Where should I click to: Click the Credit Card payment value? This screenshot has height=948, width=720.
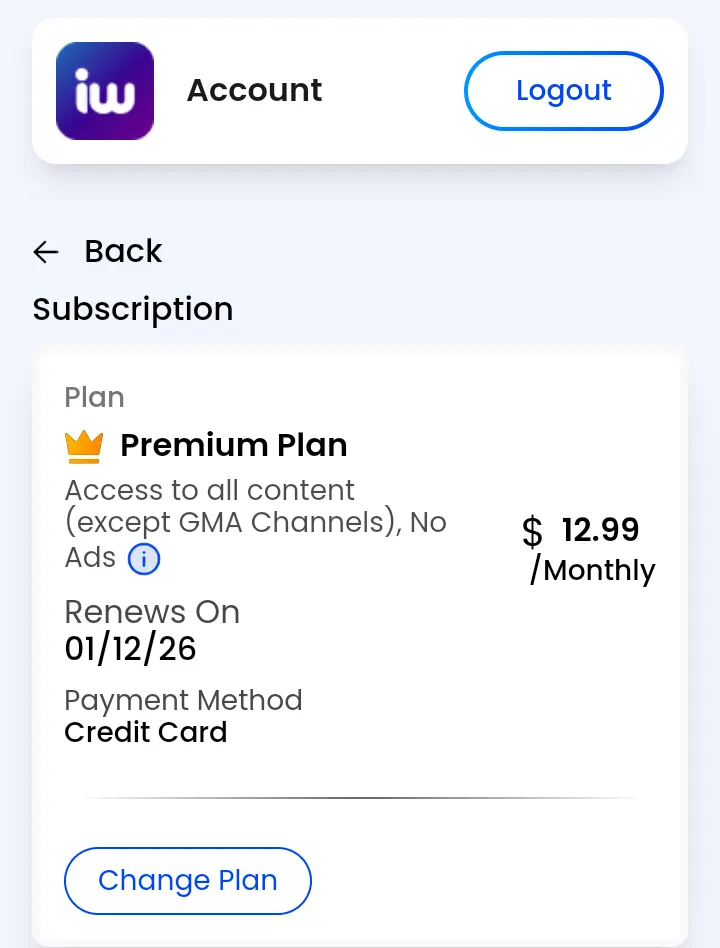[x=146, y=732]
